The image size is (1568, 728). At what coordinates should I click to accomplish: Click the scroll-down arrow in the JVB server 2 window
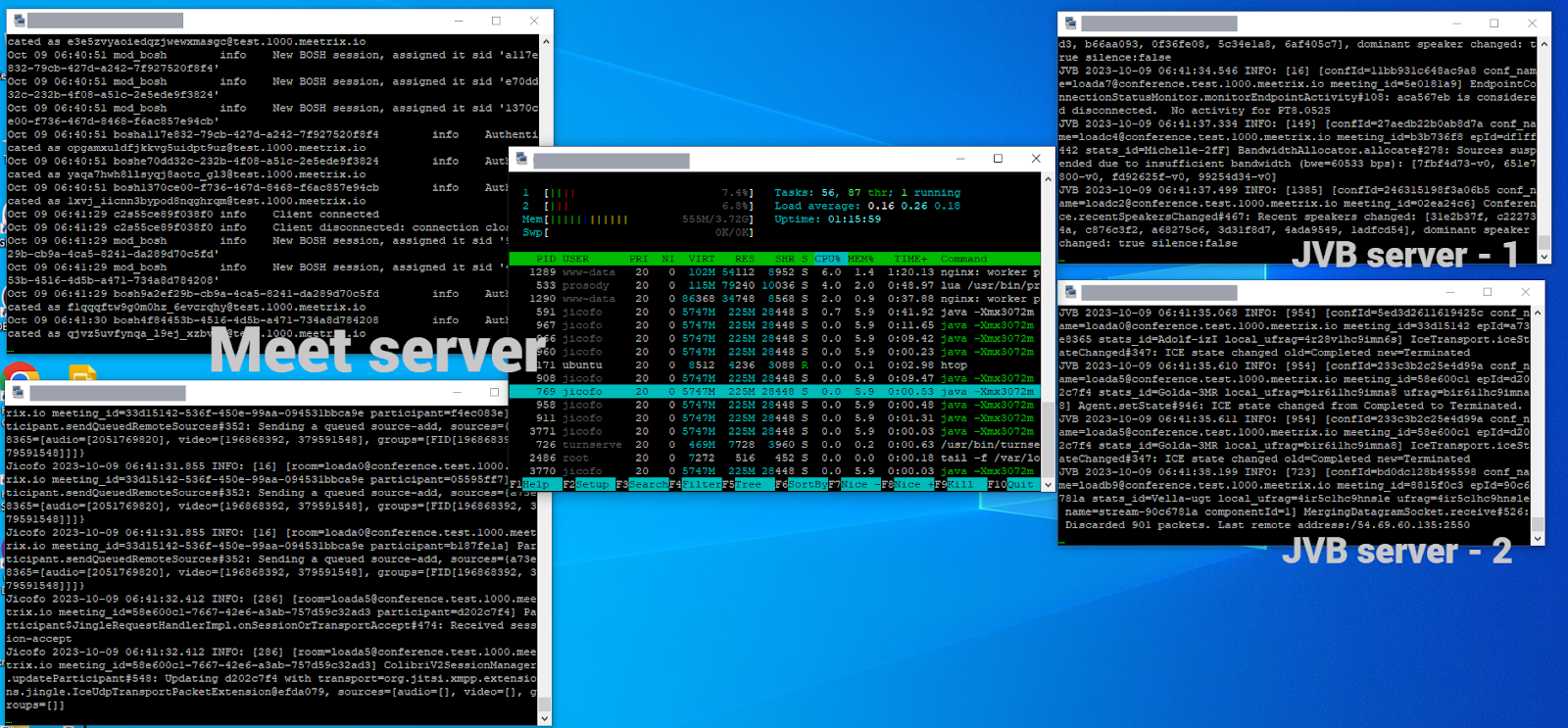tap(1537, 538)
